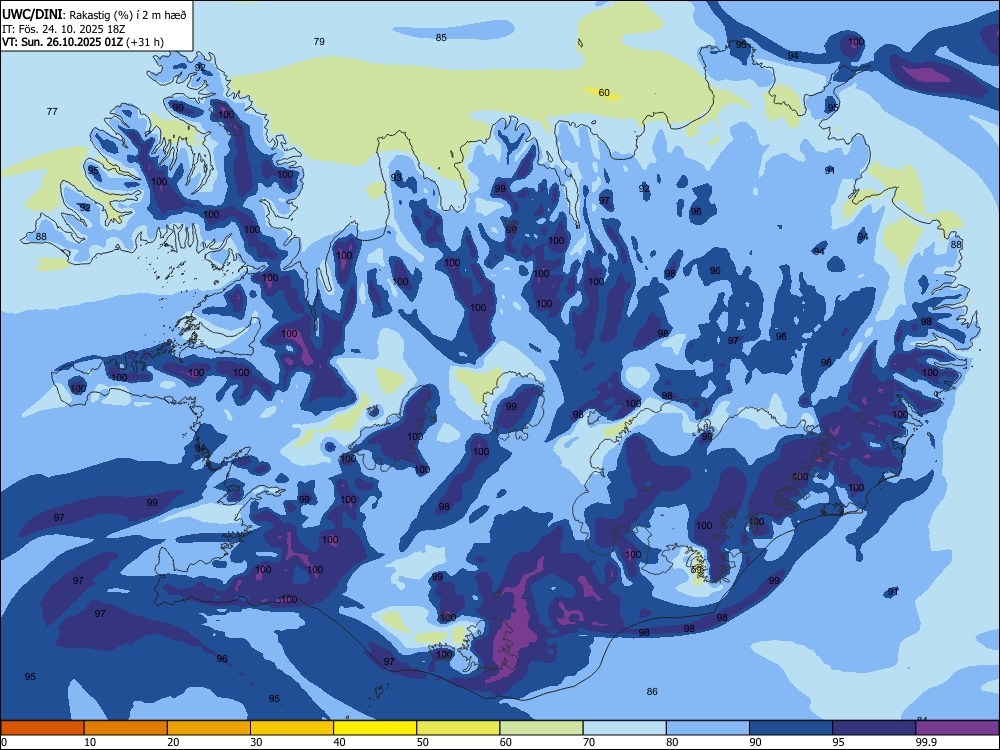The height and width of the screenshot is (750, 1000).
Task: Click the orange 10–20 legend swatch
Action: point(126,728)
